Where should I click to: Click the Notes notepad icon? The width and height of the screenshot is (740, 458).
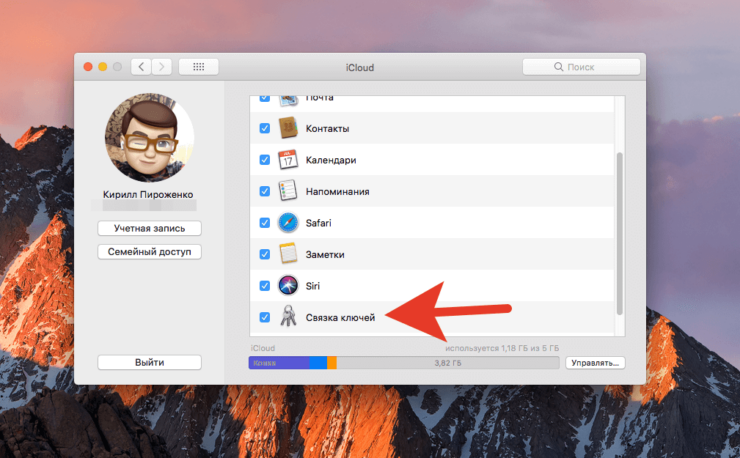[288, 254]
